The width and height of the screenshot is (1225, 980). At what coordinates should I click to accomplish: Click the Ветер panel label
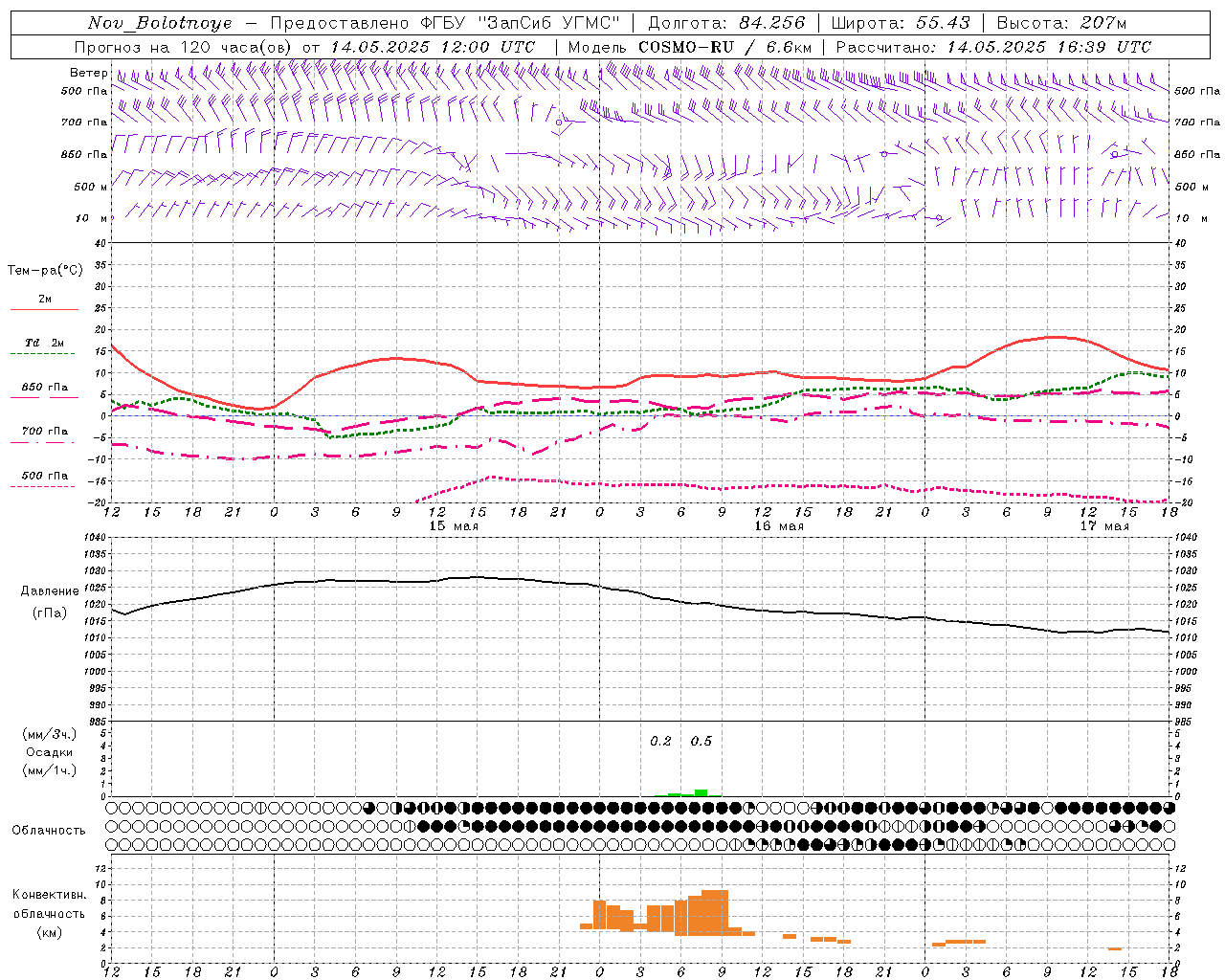(x=88, y=73)
